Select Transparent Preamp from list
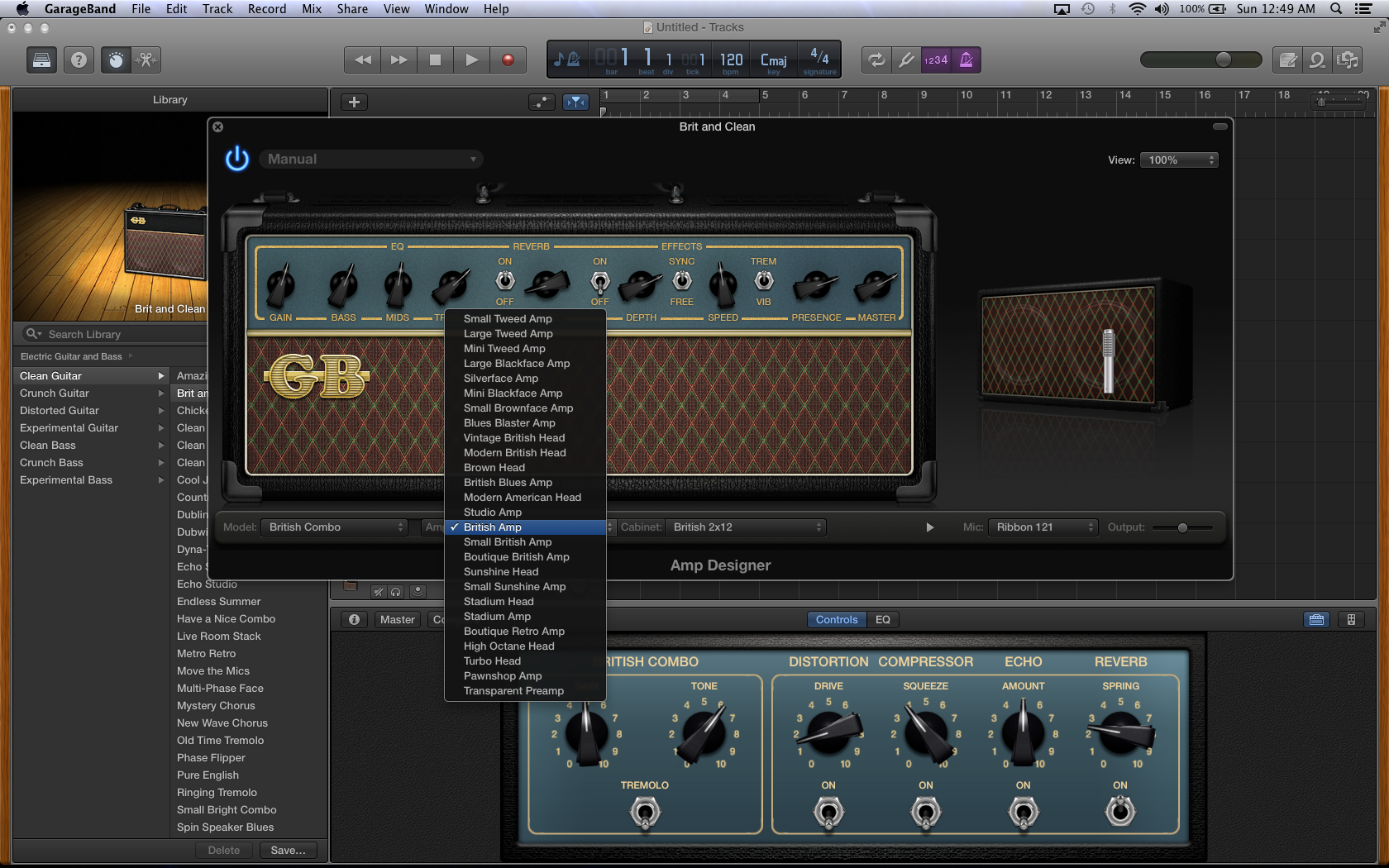The image size is (1389, 868). pyautogui.click(x=525, y=690)
